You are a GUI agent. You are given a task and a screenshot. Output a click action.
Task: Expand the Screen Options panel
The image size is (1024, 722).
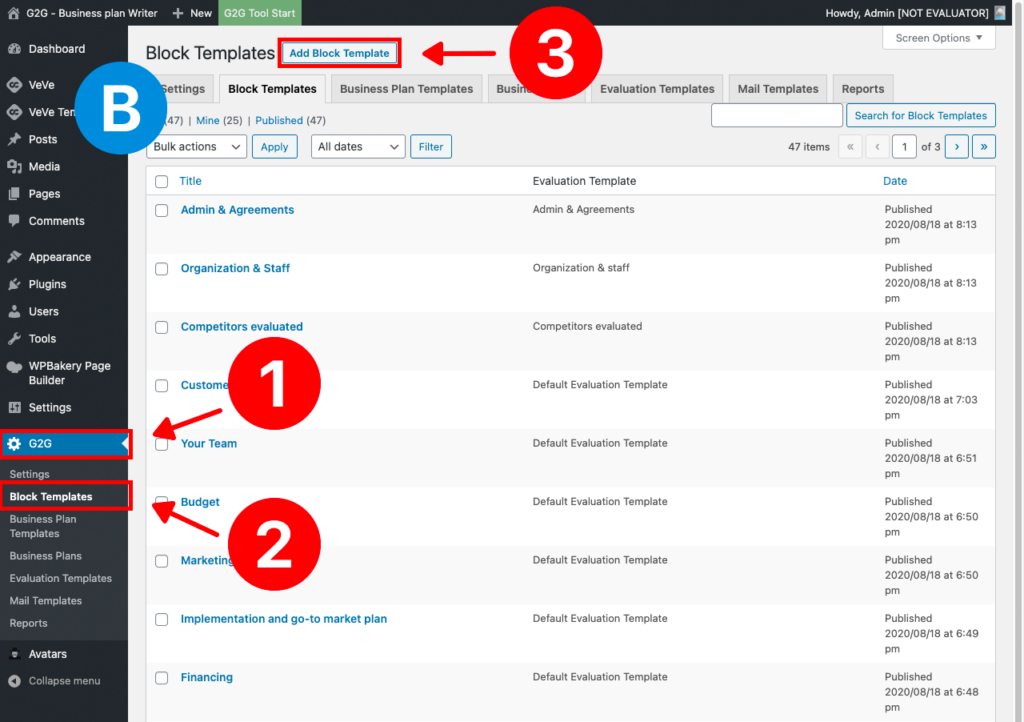pos(938,38)
